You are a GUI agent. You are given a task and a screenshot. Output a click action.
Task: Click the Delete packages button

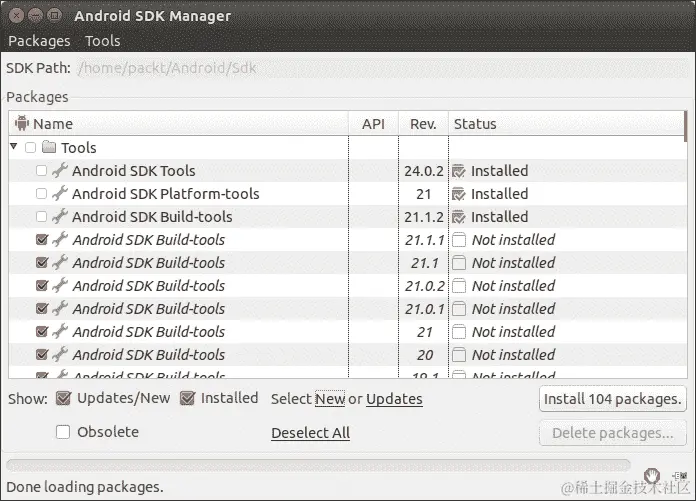pos(613,433)
